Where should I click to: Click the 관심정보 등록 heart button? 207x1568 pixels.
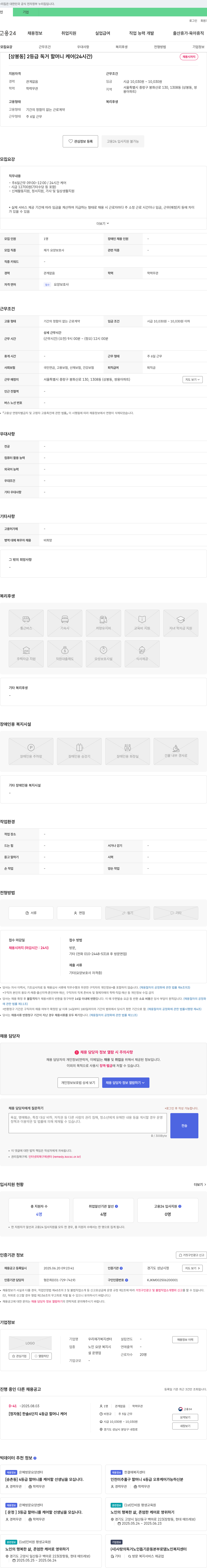(x=80, y=141)
